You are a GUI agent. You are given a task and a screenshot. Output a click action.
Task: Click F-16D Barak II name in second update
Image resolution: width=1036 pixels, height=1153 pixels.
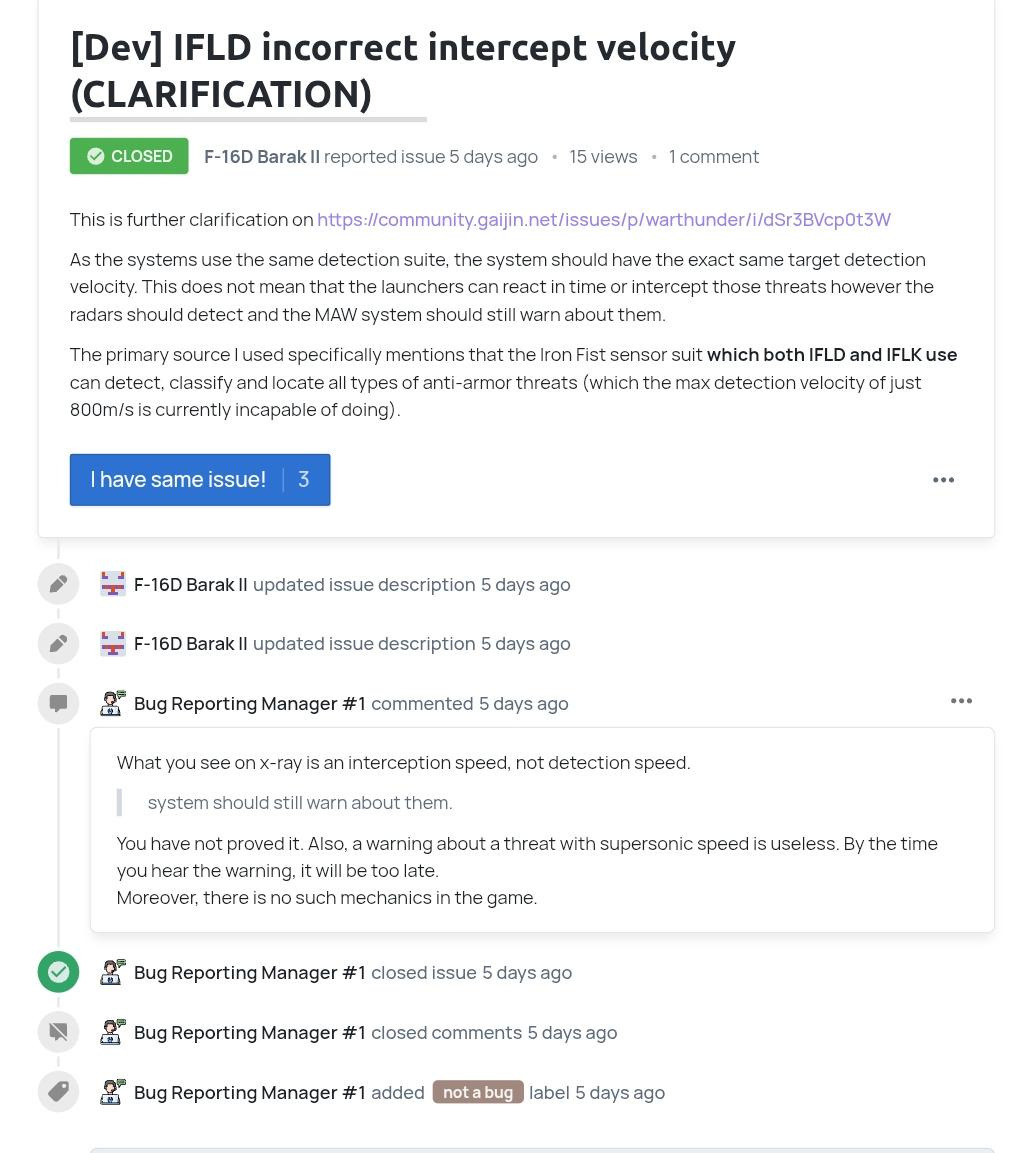tap(190, 643)
